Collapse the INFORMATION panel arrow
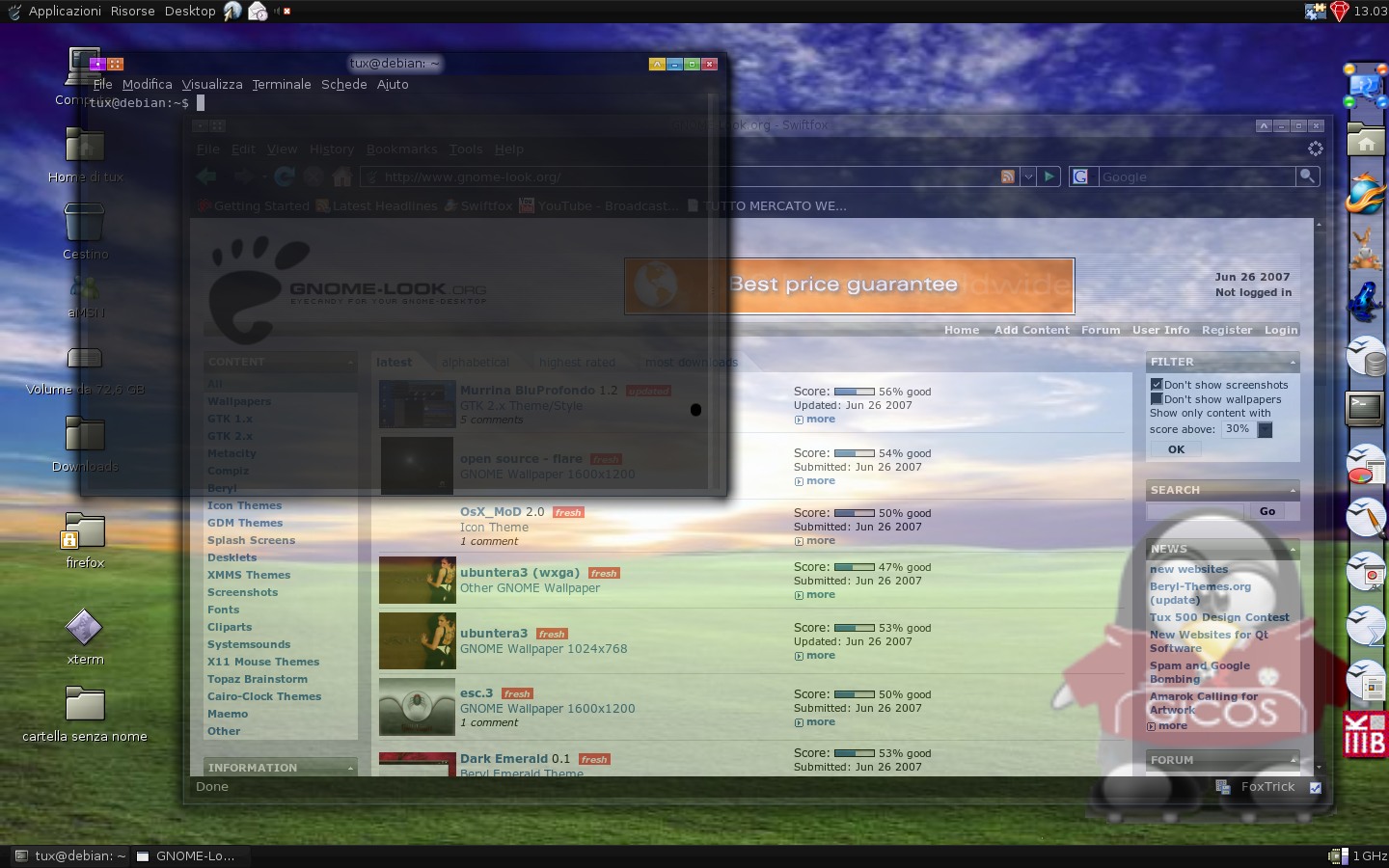The image size is (1389, 868). click(350, 769)
